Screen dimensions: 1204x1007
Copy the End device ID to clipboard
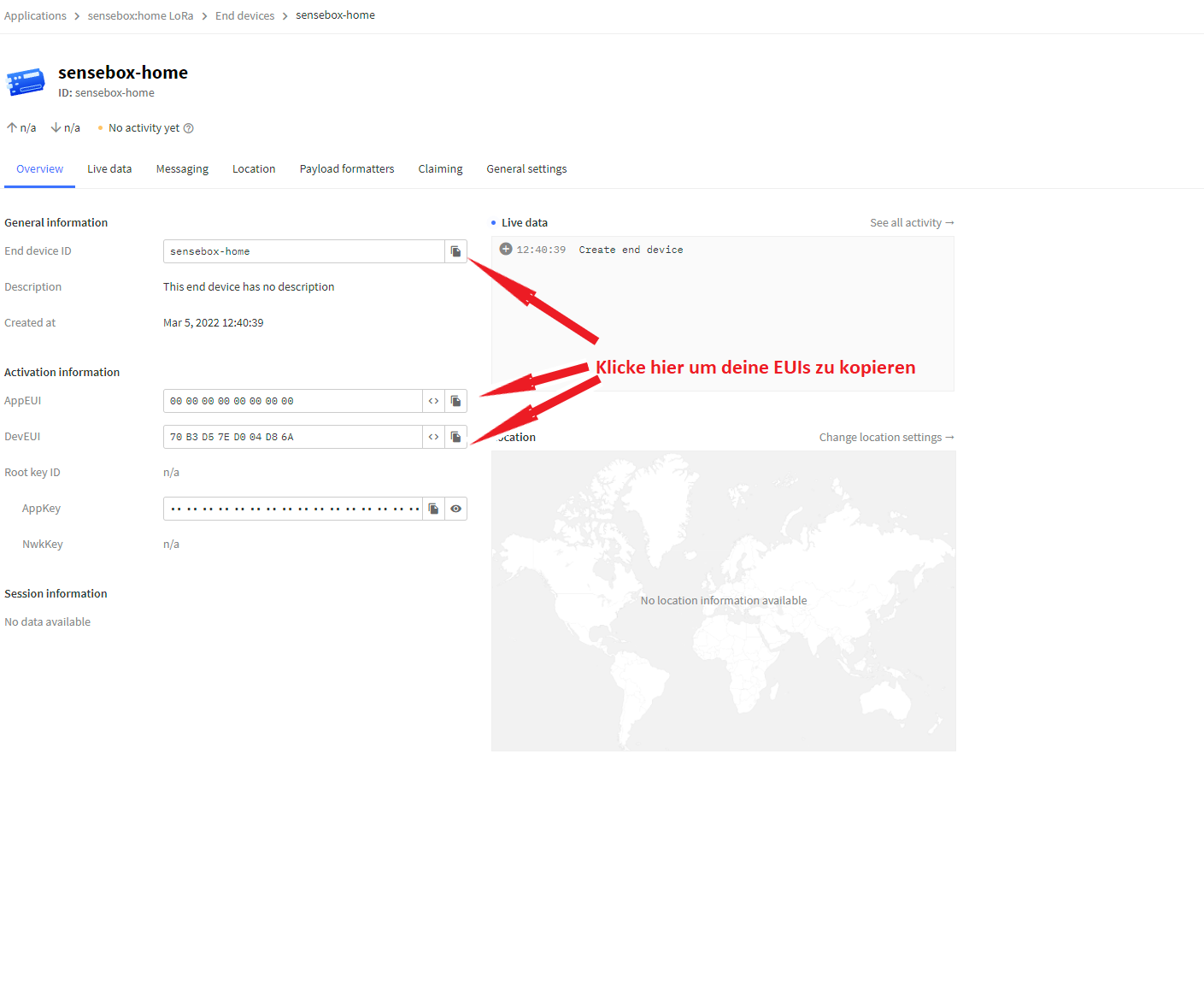(x=455, y=251)
